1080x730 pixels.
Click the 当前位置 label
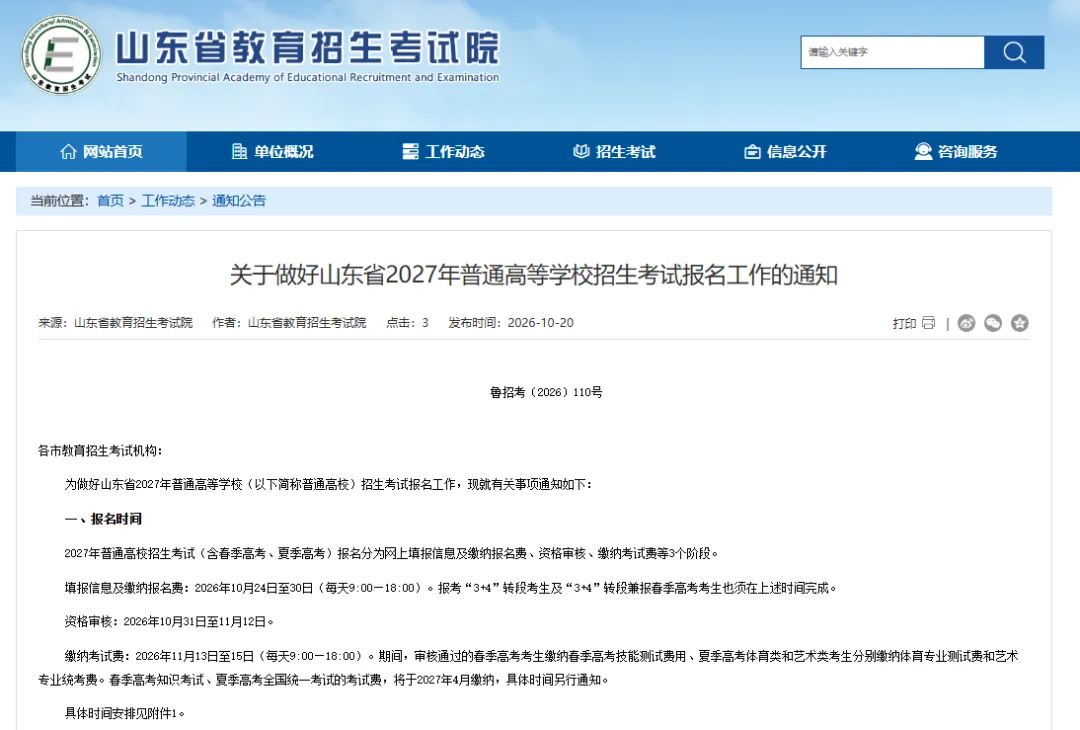coord(59,201)
